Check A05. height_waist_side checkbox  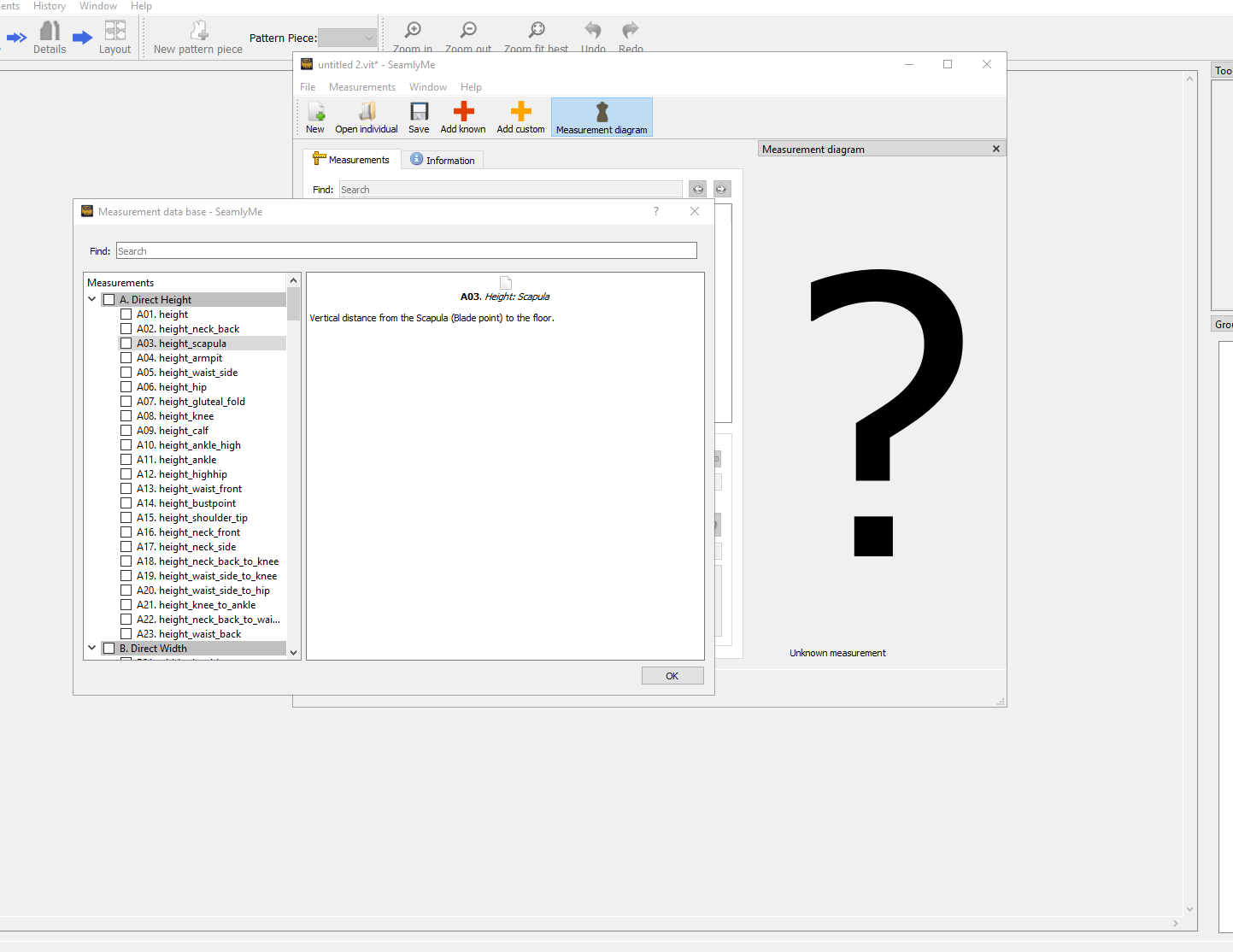tap(126, 373)
